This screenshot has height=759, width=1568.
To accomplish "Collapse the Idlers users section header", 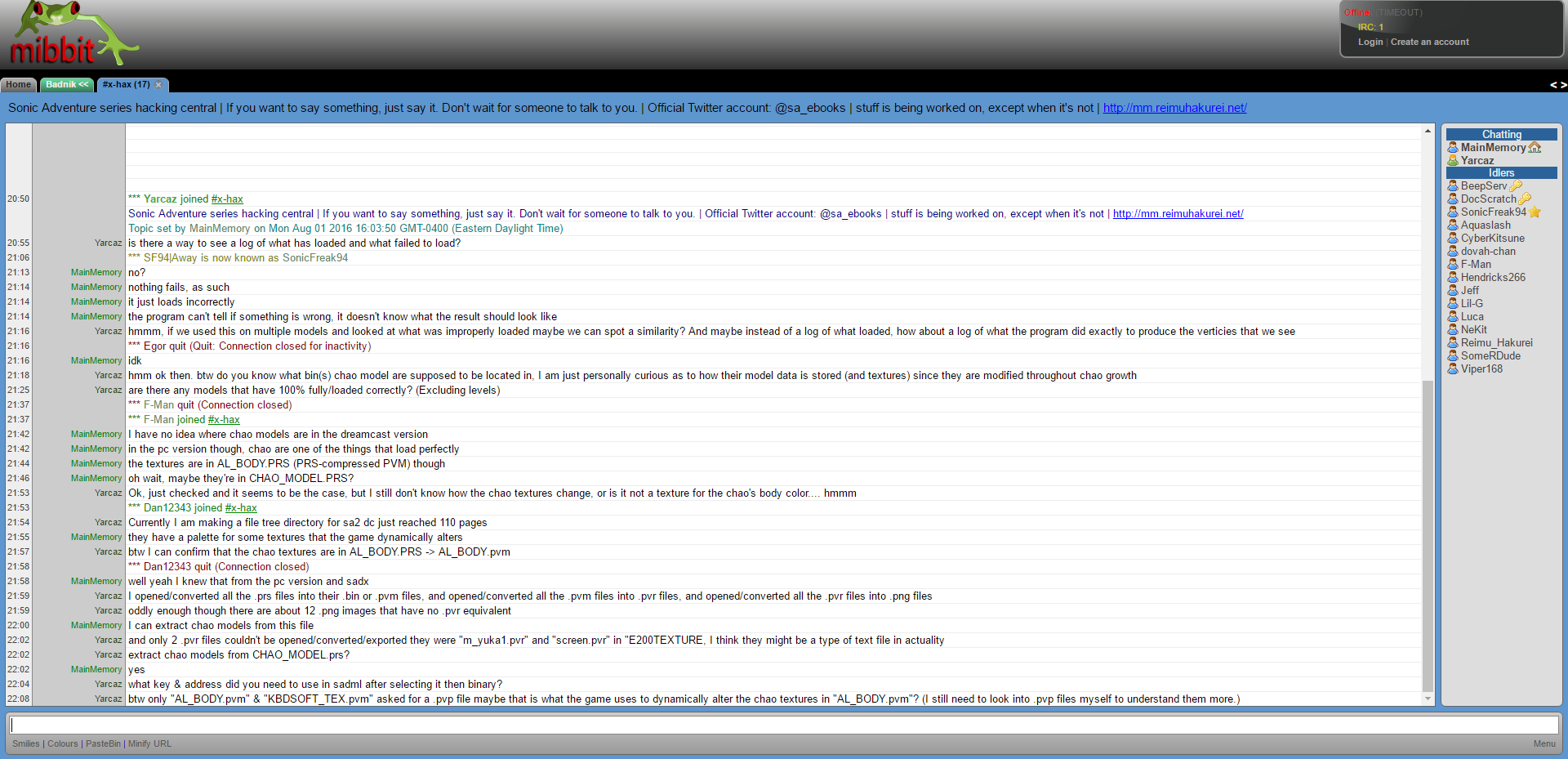I will tap(1501, 173).
